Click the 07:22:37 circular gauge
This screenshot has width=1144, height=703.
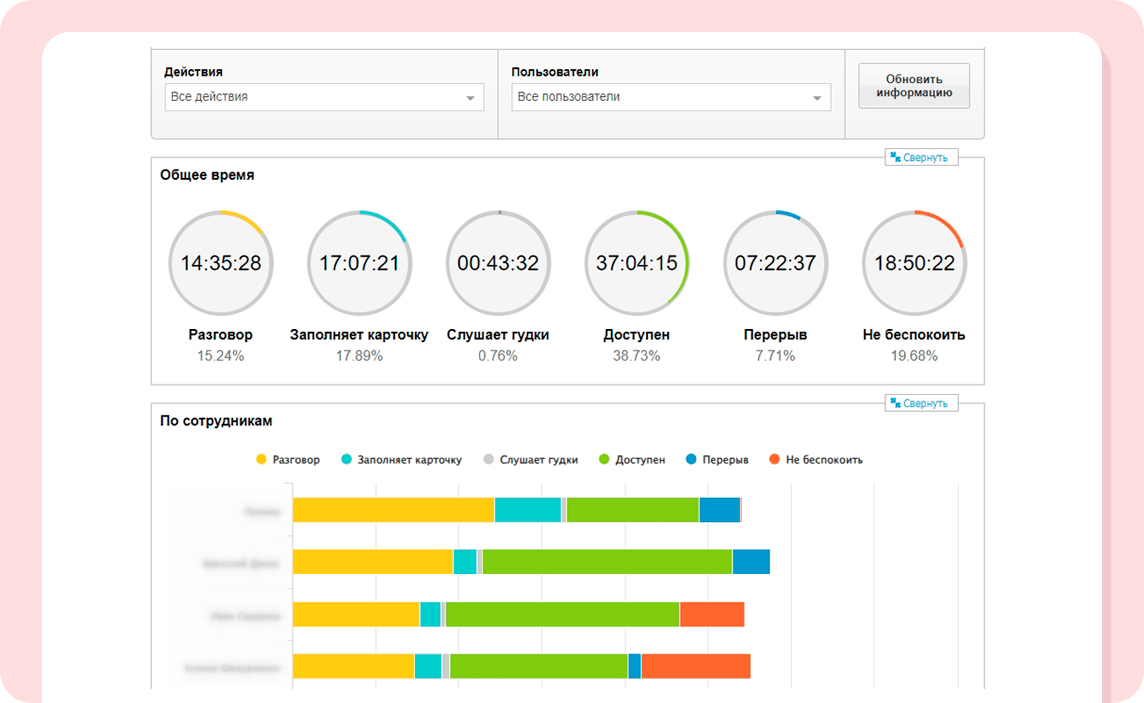click(776, 263)
